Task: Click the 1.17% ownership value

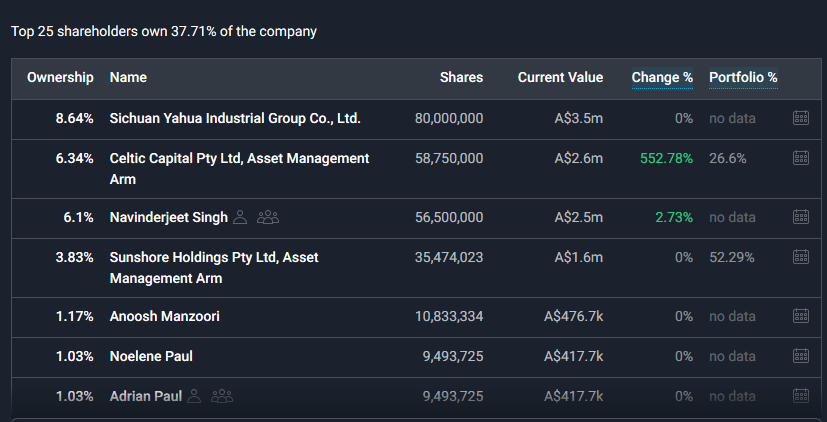Action: (74, 316)
